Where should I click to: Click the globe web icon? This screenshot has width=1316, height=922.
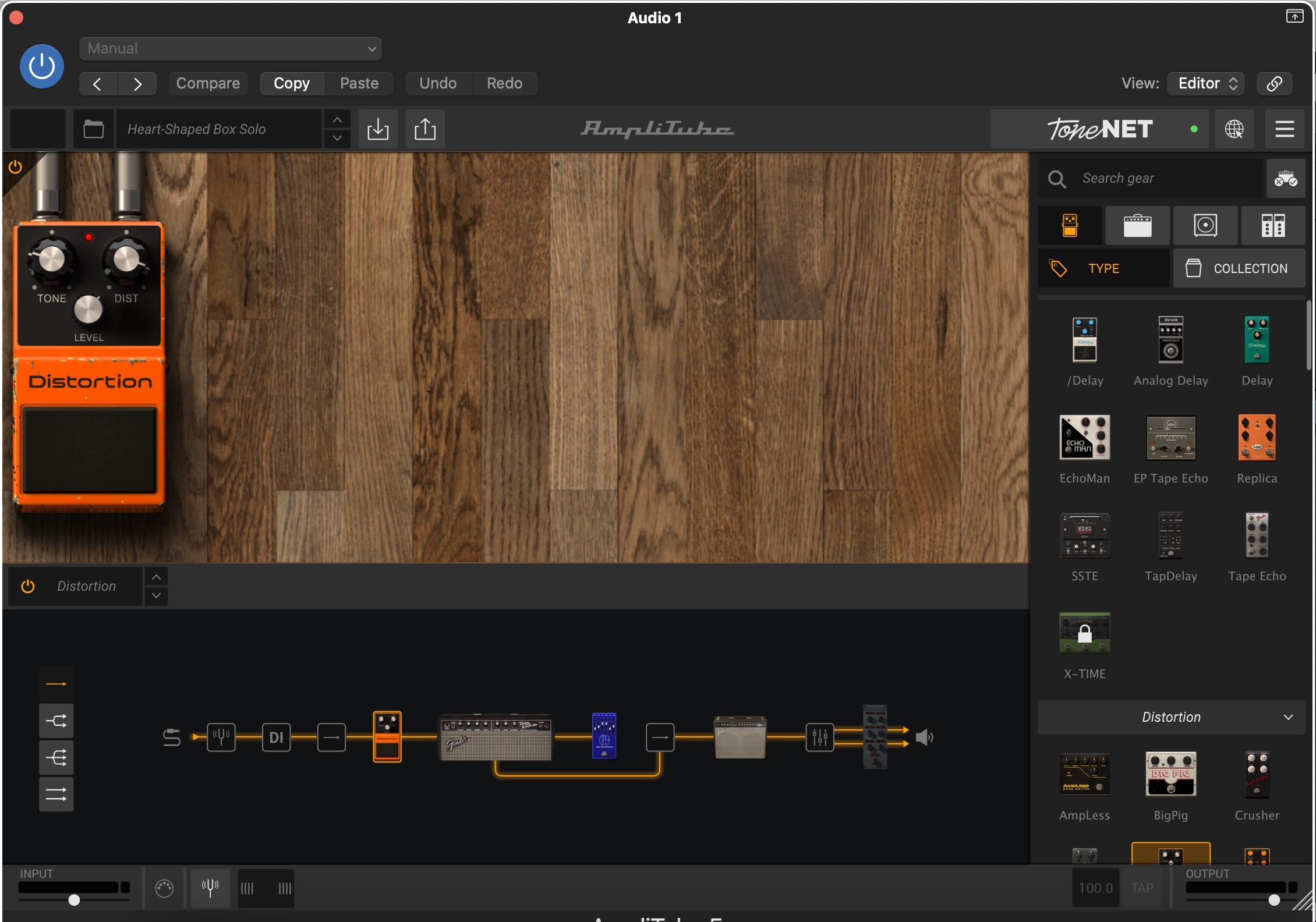tap(1234, 129)
